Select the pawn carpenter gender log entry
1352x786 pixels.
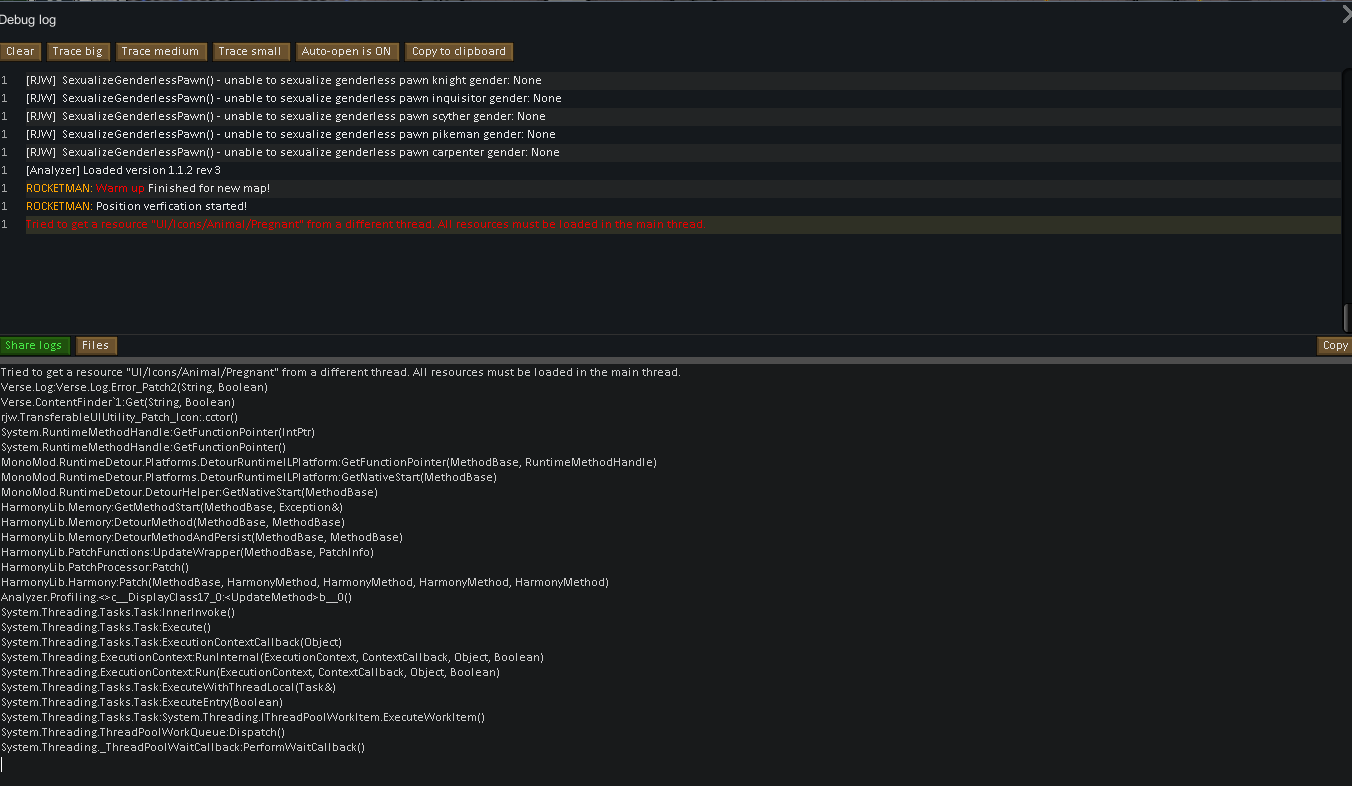pyautogui.click(x=670, y=152)
